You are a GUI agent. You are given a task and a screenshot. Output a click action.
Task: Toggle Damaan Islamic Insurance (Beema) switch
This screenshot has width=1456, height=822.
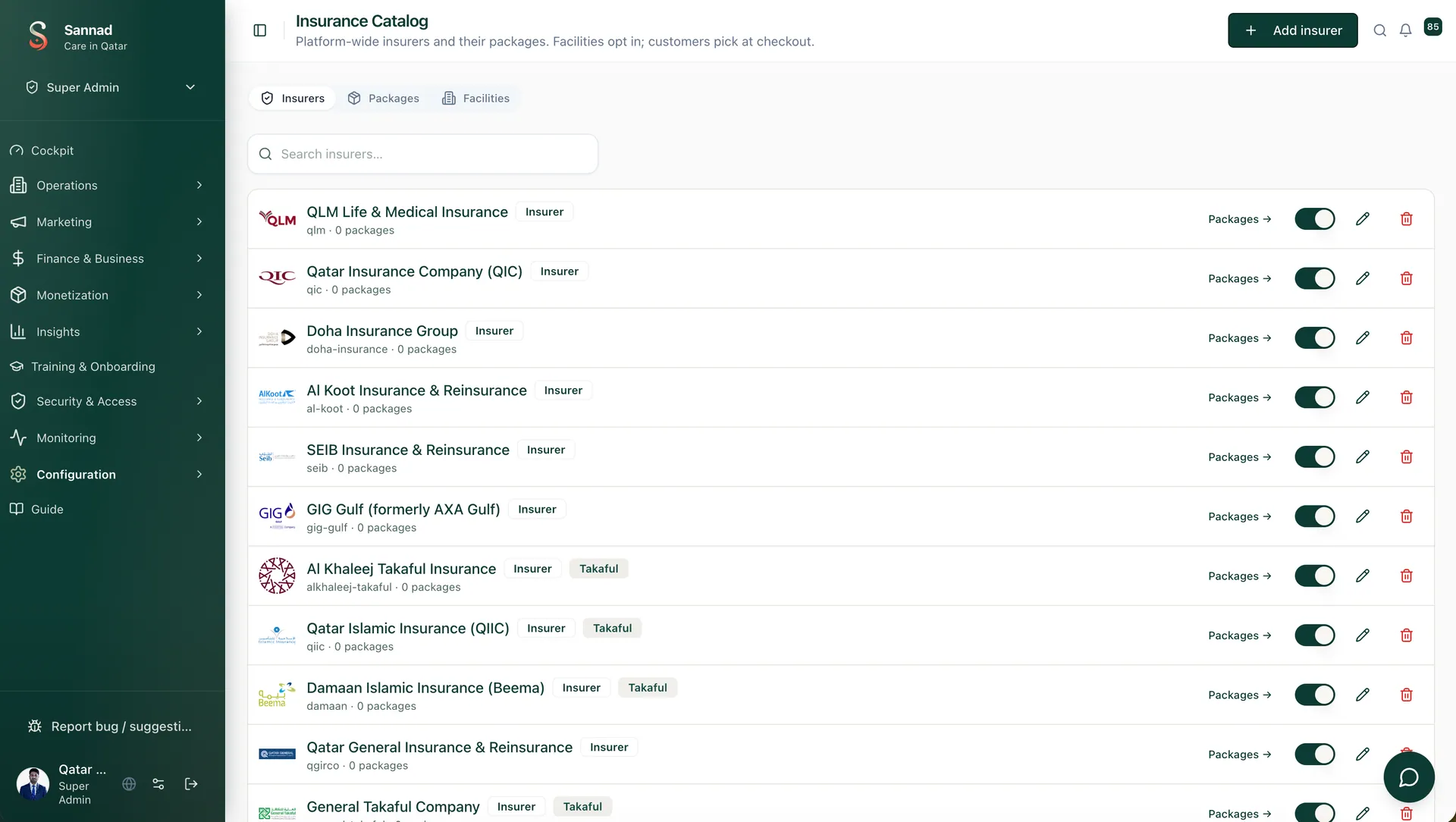(1315, 695)
